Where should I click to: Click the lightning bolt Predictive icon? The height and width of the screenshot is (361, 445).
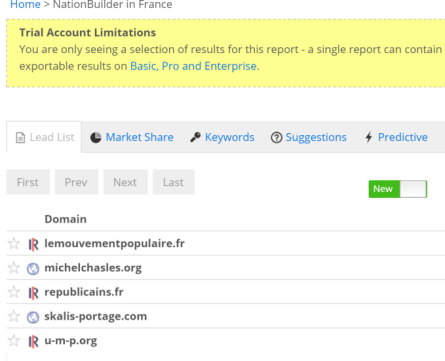tap(369, 137)
